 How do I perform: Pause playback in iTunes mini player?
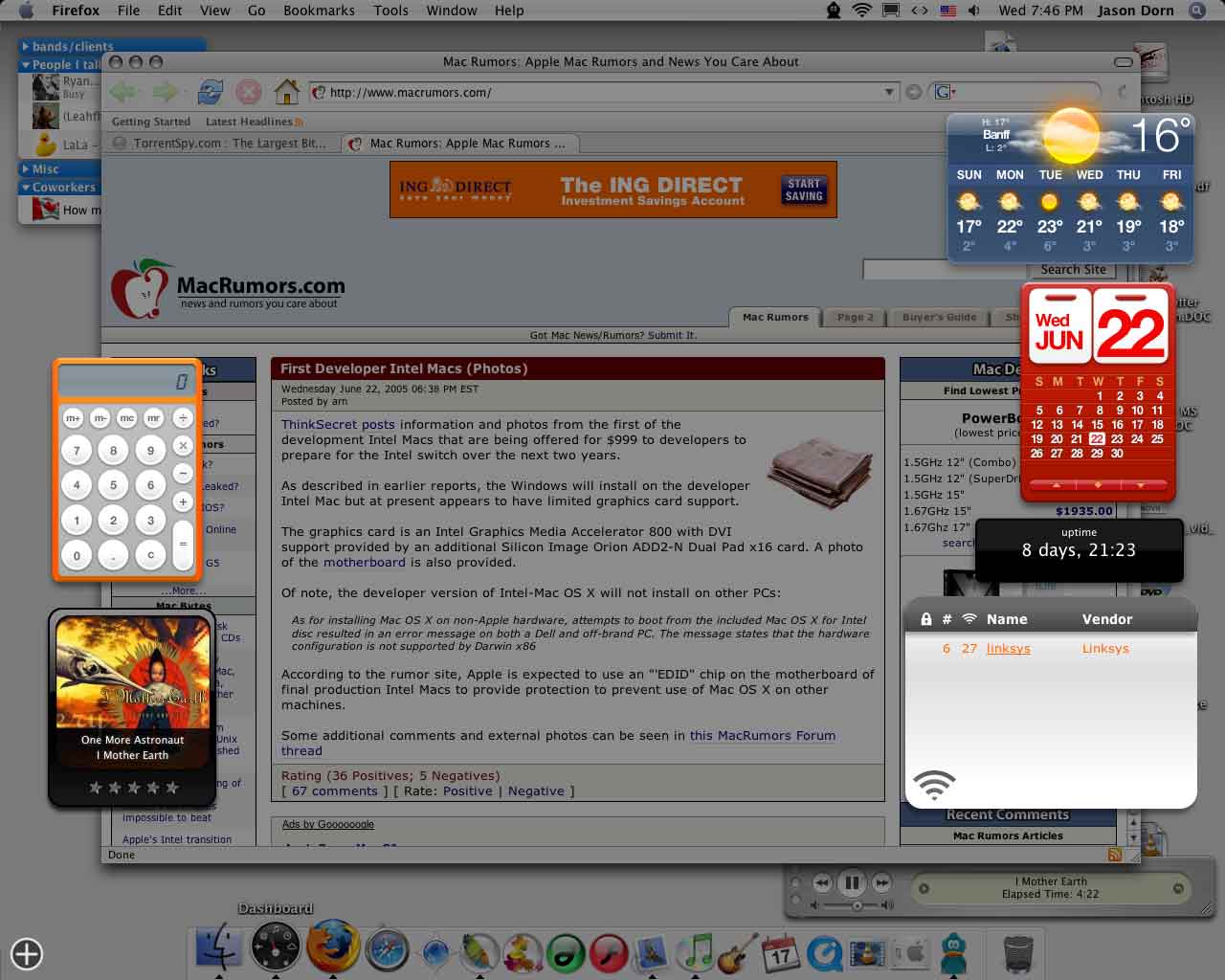pyautogui.click(x=851, y=882)
